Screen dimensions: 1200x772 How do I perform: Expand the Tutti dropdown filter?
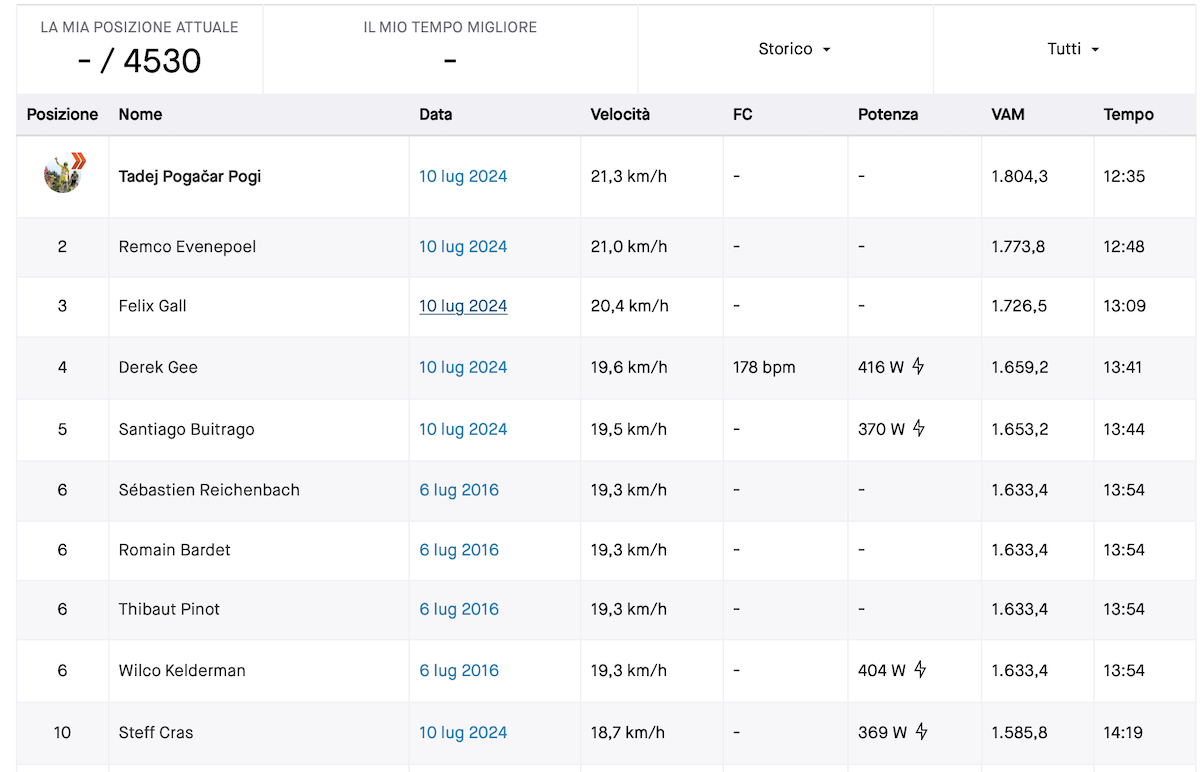(1073, 49)
